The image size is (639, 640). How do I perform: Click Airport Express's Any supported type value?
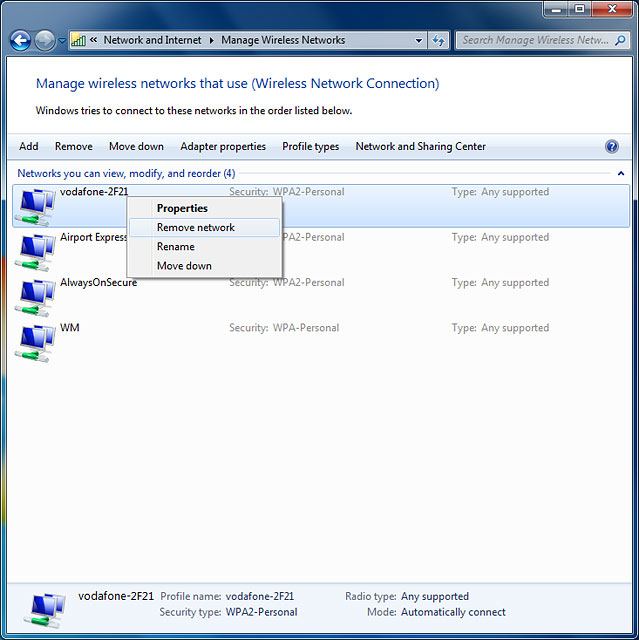click(x=515, y=237)
